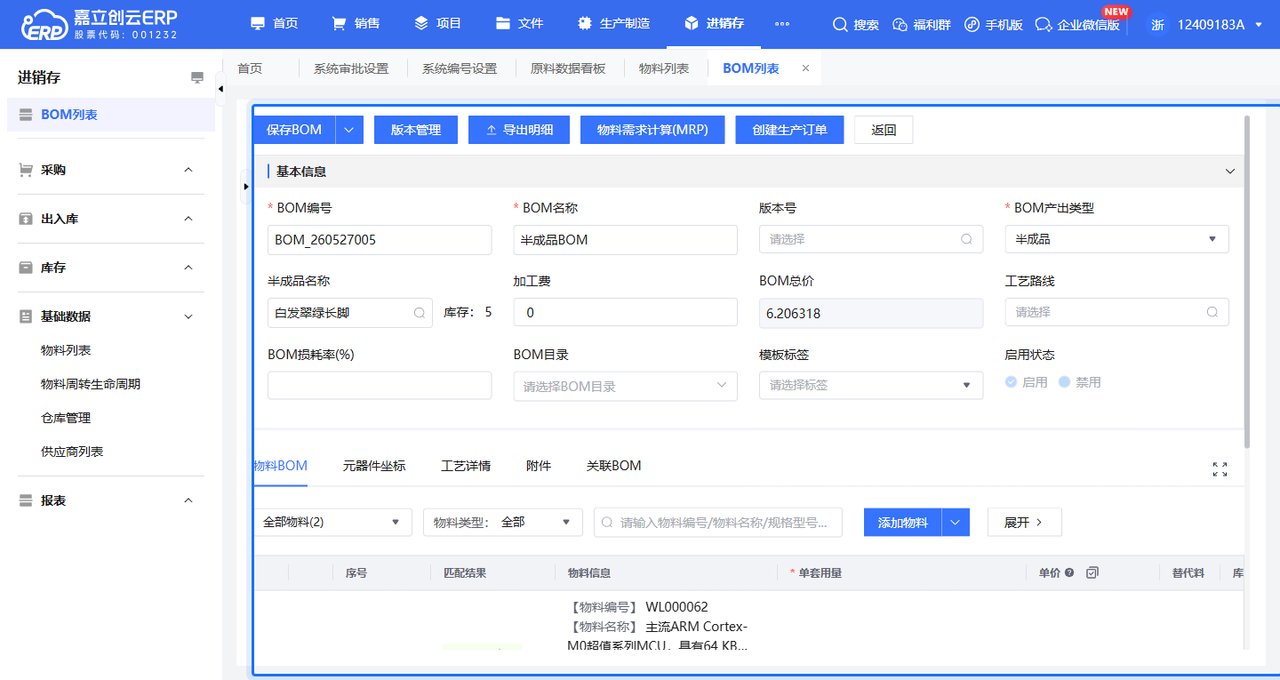1280x680 pixels.
Task: Click search icon in 工艺路线 field
Action: pyautogui.click(x=1212, y=312)
